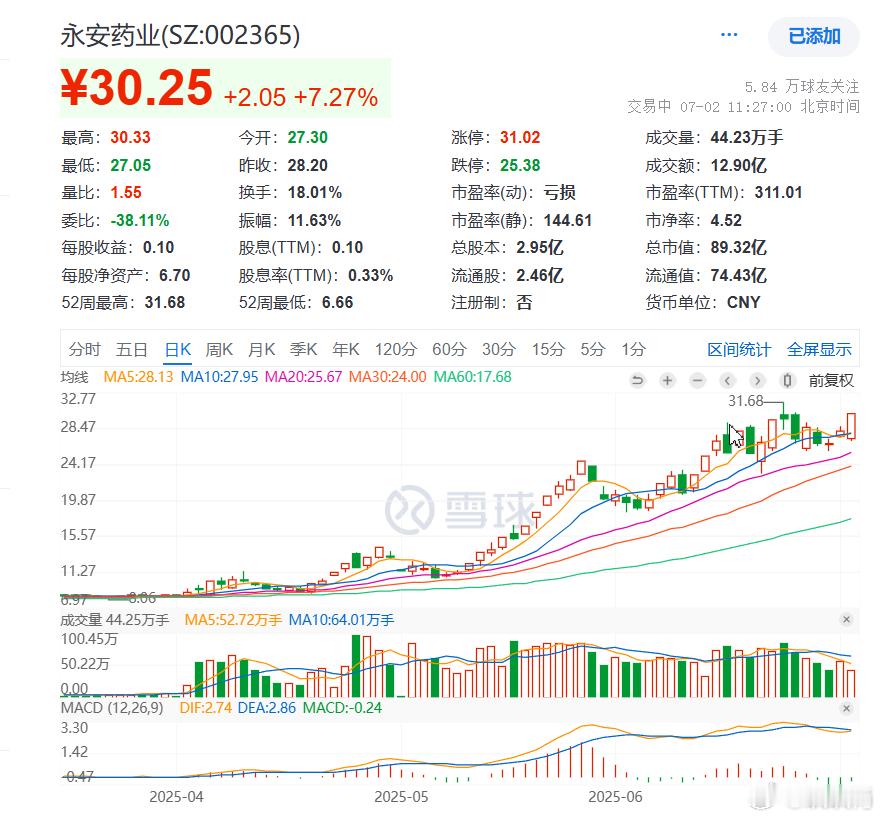Zoom in chart with plus icon
883x818 pixels.
[667, 381]
